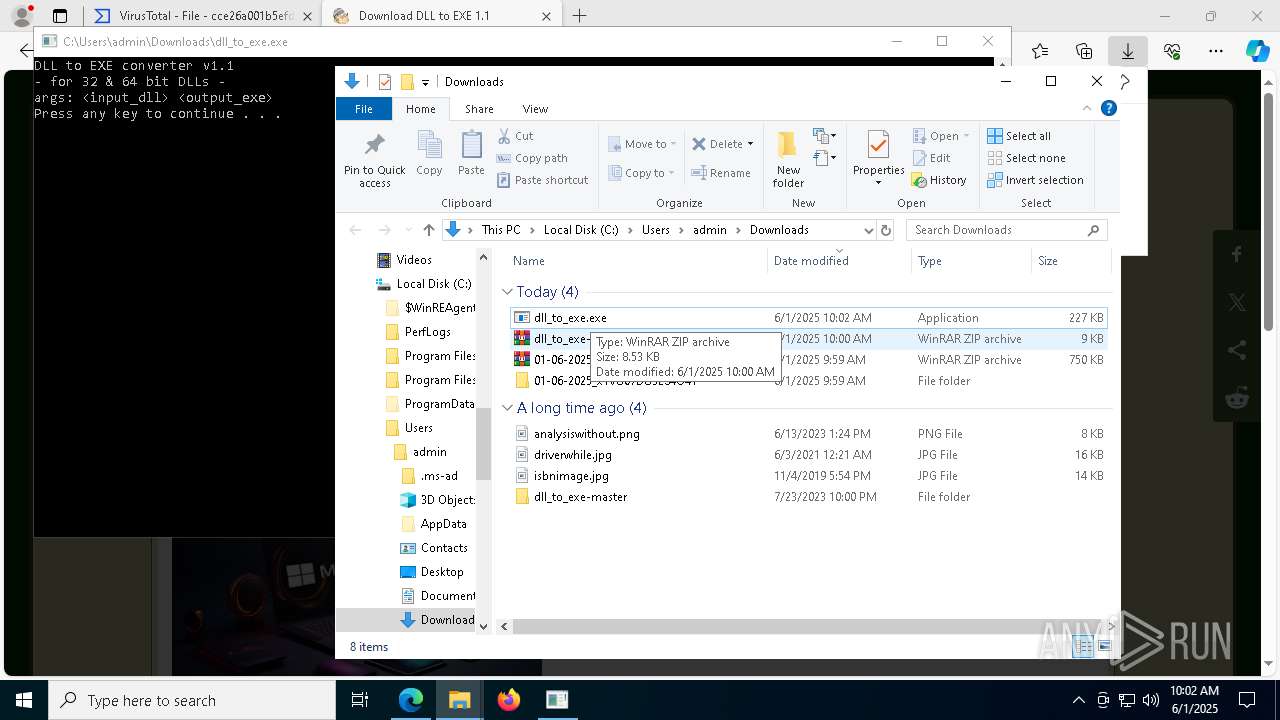Open Firefox from the taskbar
This screenshot has height=720, width=1280.
(x=509, y=700)
